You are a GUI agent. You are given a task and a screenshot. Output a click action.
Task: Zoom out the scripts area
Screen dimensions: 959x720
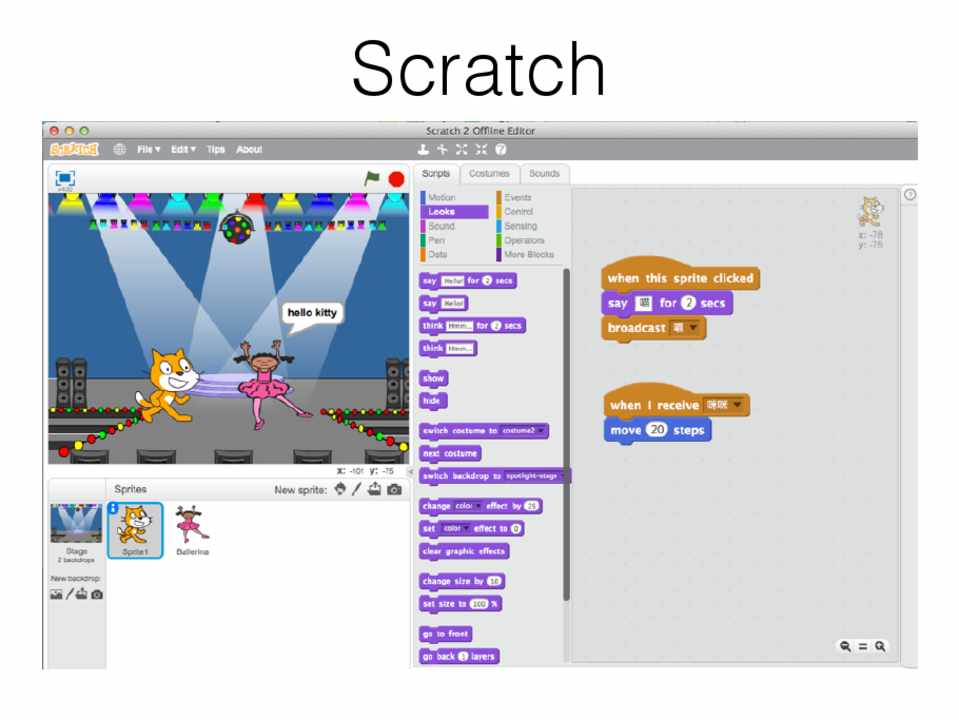tap(846, 647)
